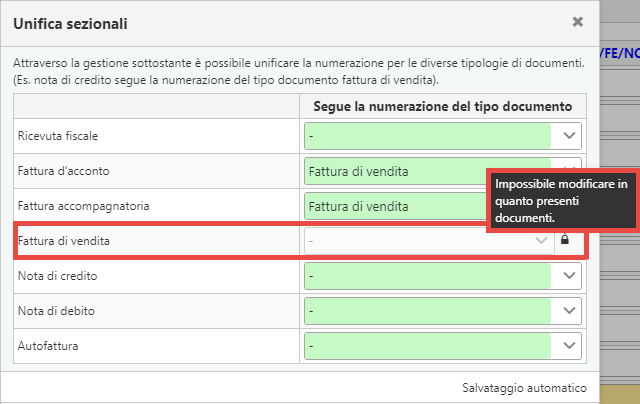Open the Nota di credito dropdown chevron

(x=569, y=275)
